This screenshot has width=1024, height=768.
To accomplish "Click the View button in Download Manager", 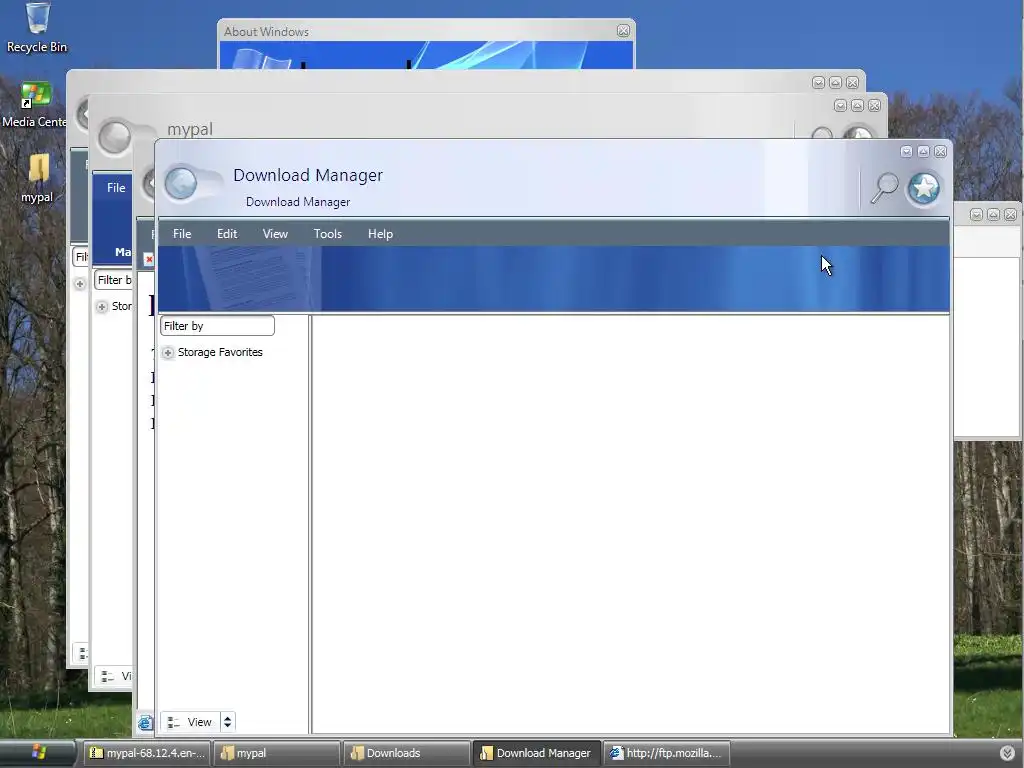I will [190, 722].
